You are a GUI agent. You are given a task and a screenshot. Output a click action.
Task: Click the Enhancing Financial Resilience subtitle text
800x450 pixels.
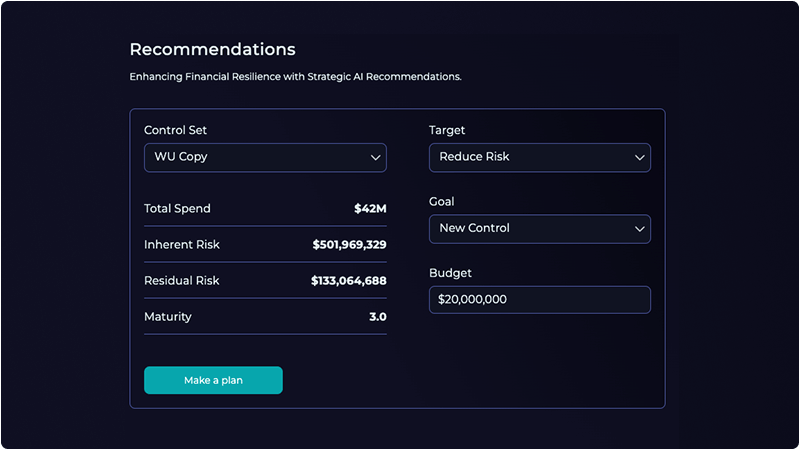pos(295,77)
